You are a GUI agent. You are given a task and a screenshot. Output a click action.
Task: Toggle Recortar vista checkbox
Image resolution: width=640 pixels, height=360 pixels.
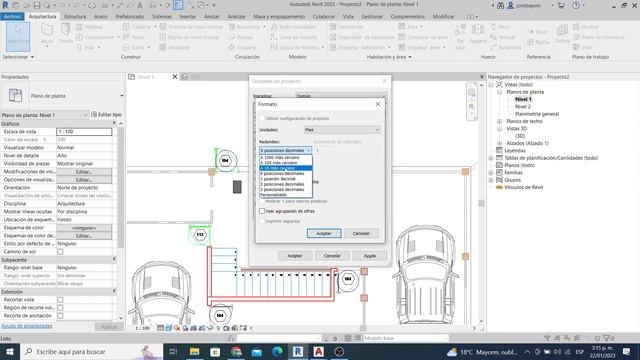pyautogui.click(x=60, y=300)
